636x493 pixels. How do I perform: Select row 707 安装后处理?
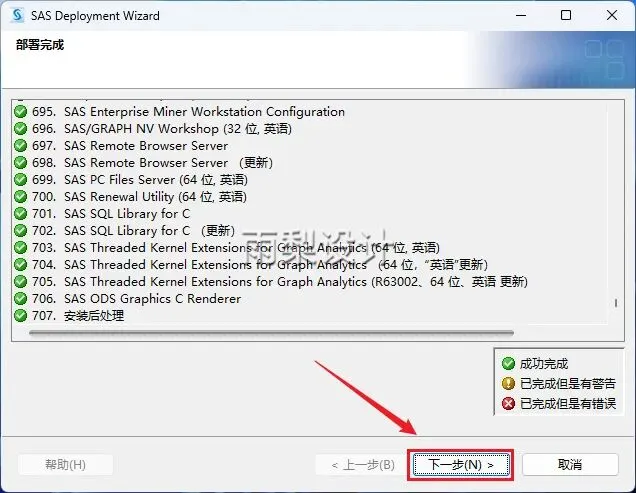click(69, 316)
